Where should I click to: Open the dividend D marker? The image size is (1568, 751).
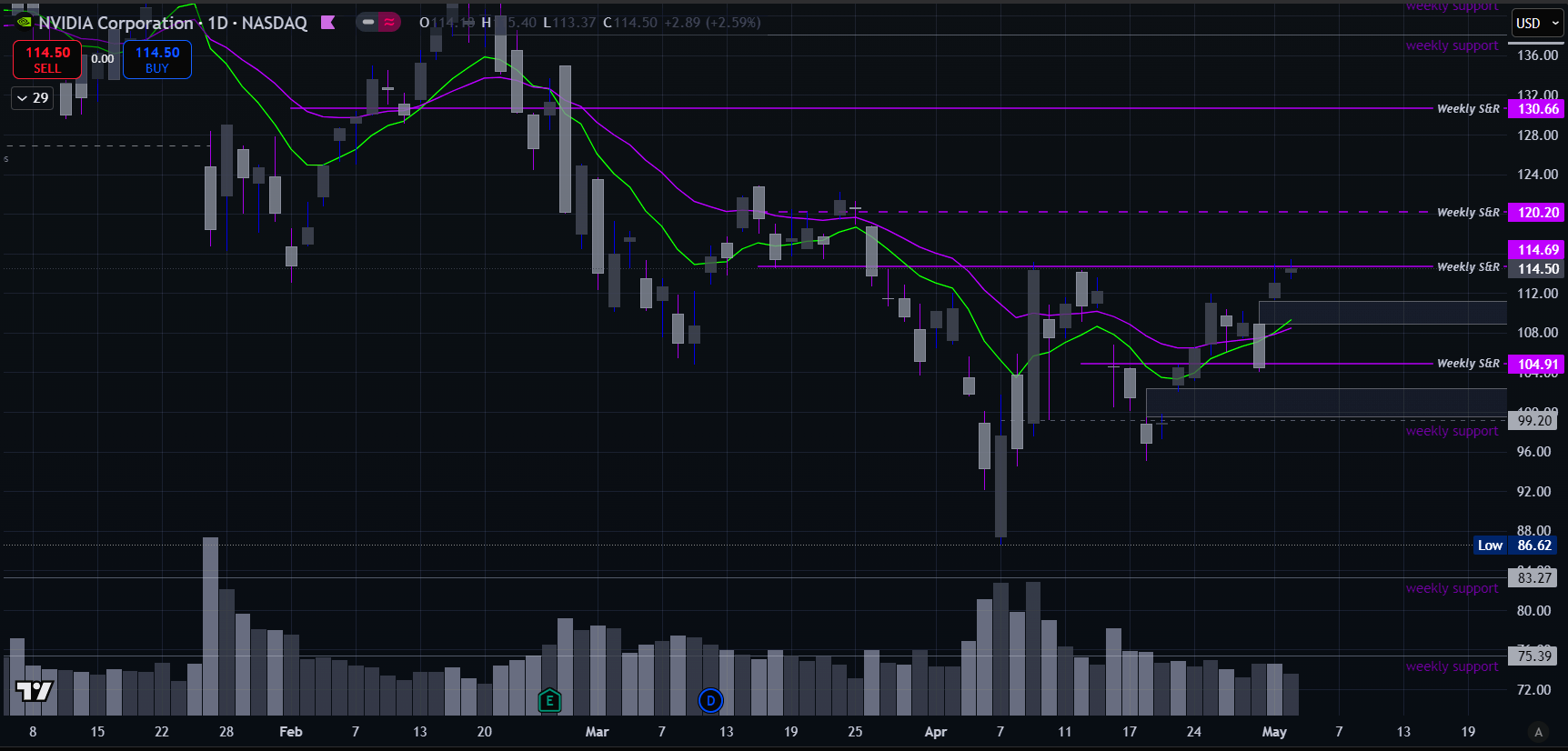(710, 701)
